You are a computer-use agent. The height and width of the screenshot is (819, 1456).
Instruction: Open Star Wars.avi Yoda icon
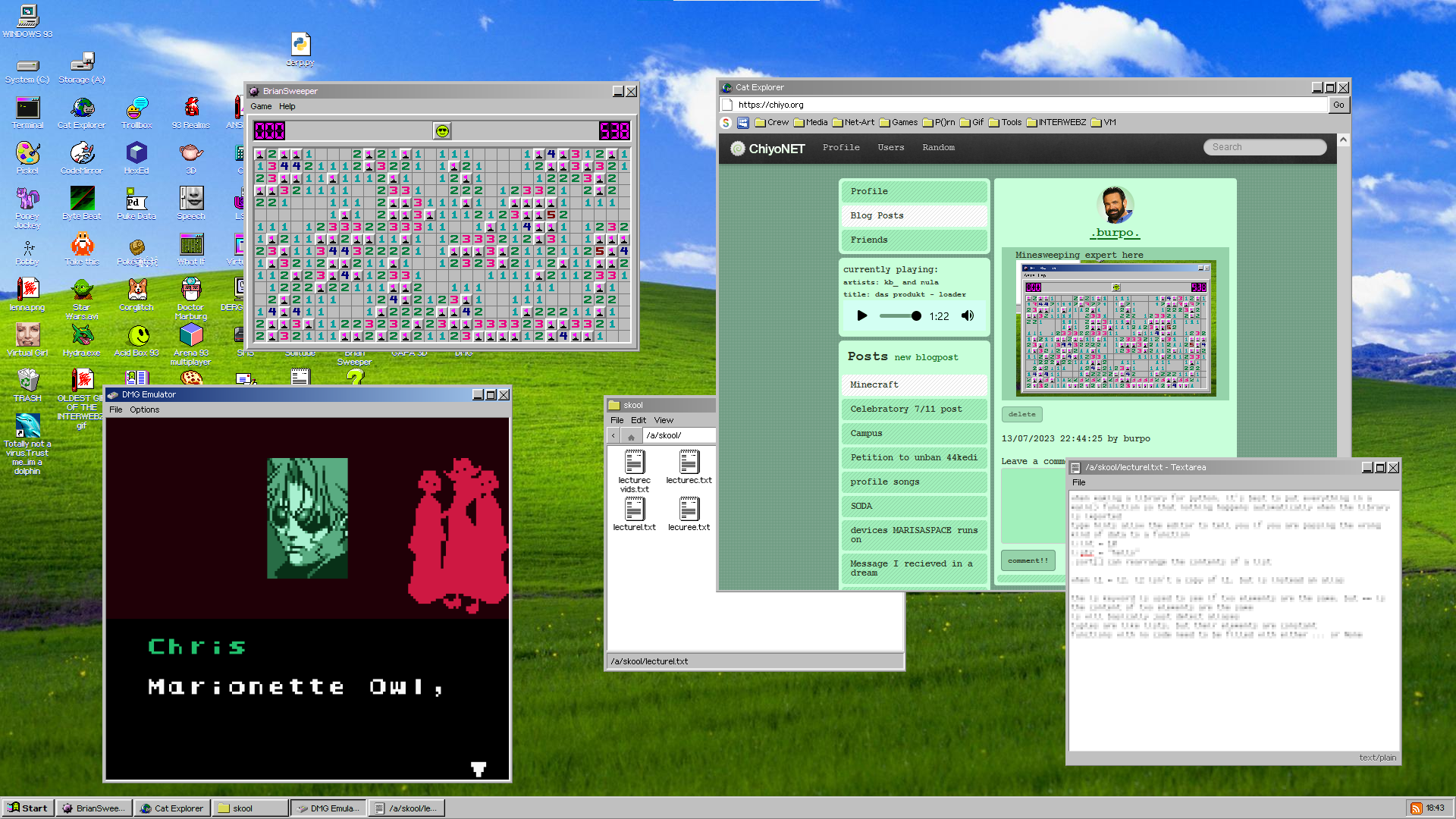point(82,300)
